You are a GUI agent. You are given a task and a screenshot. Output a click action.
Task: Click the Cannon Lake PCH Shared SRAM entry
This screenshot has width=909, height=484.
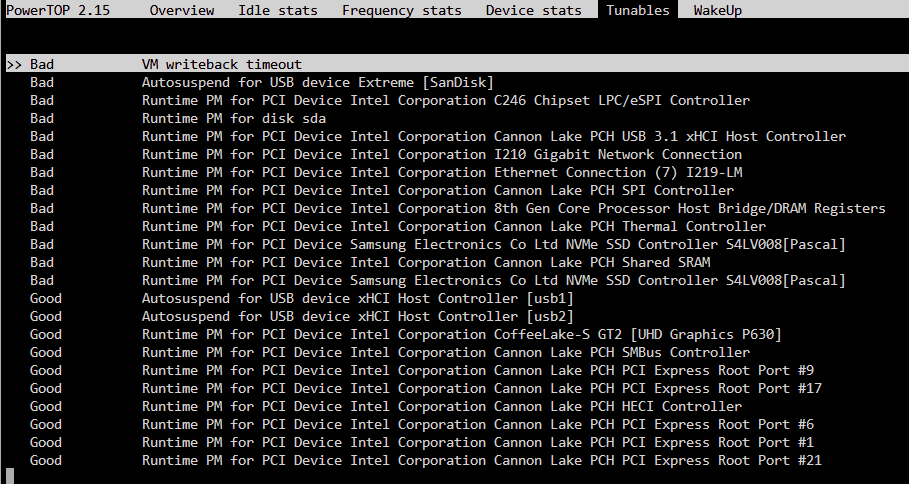425,262
